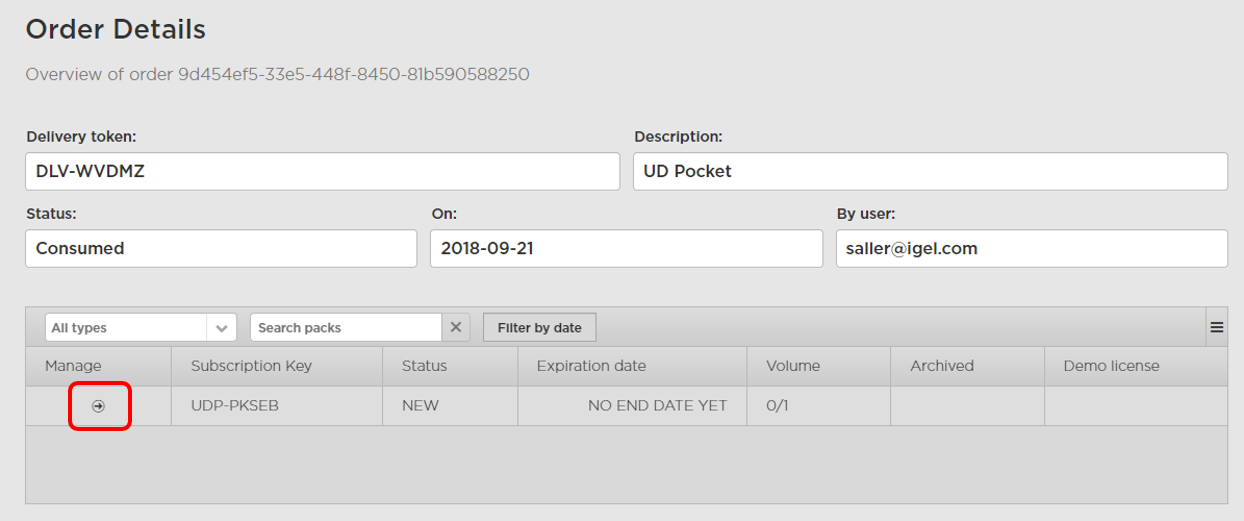Sort by Subscription Key column header
Screen dimensions: 1244x521
click(x=251, y=366)
